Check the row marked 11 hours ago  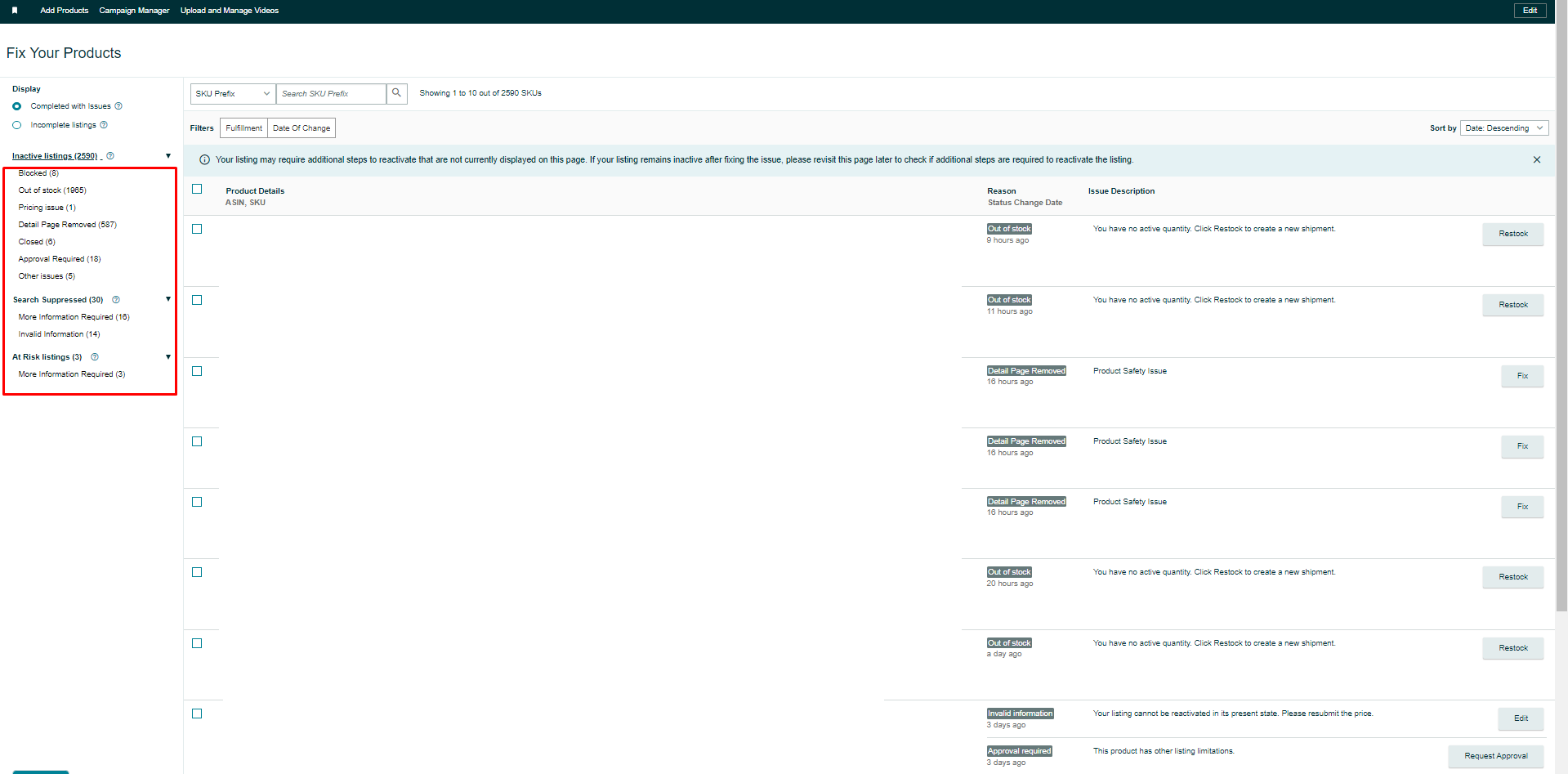point(197,300)
